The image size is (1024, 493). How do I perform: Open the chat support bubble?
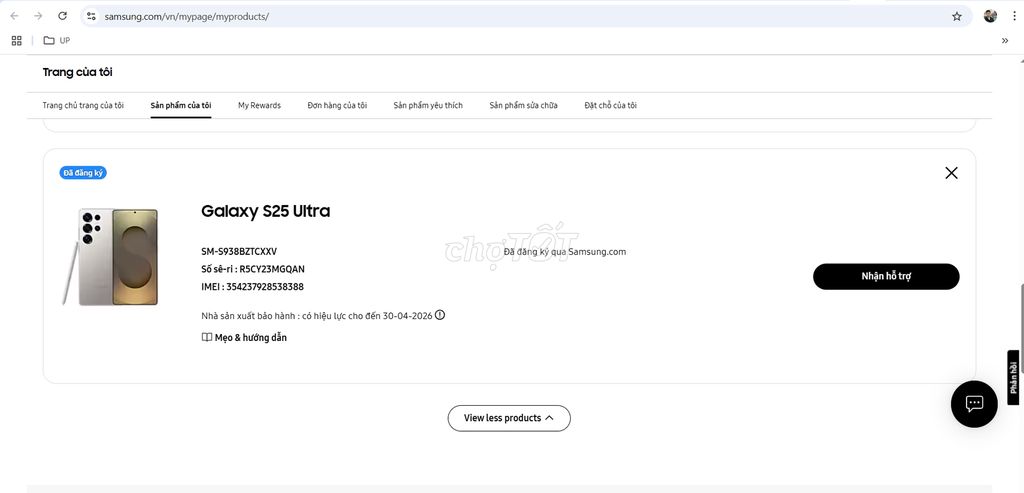click(x=974, y=404)
